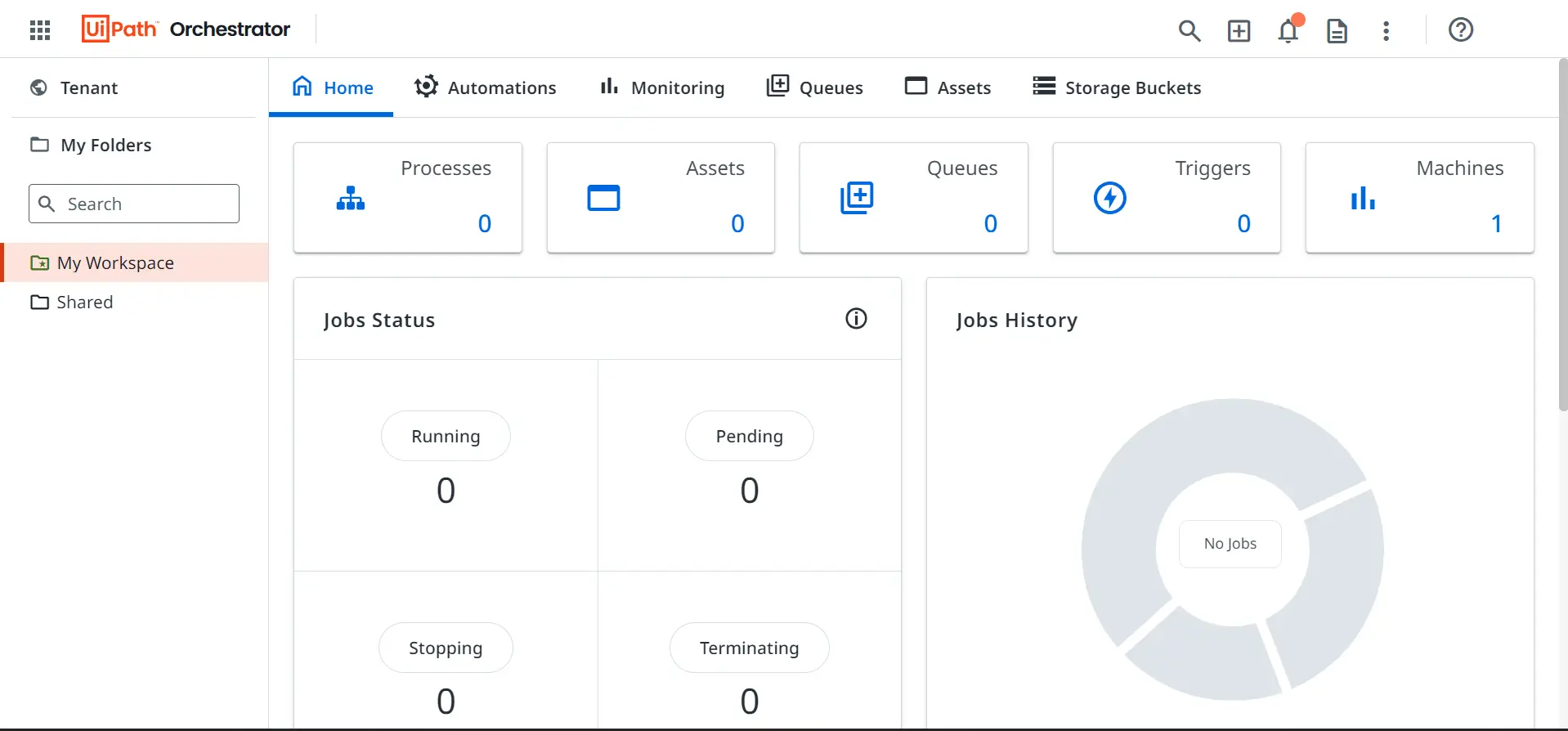This screenshot has height=731, width=1568.
Task: Click the Jobs Status info icon
Action: pos(856,319)
